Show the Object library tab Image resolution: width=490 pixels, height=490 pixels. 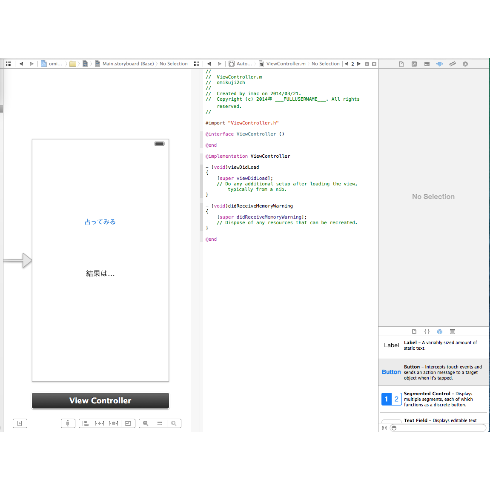click(x=440, y=331)
